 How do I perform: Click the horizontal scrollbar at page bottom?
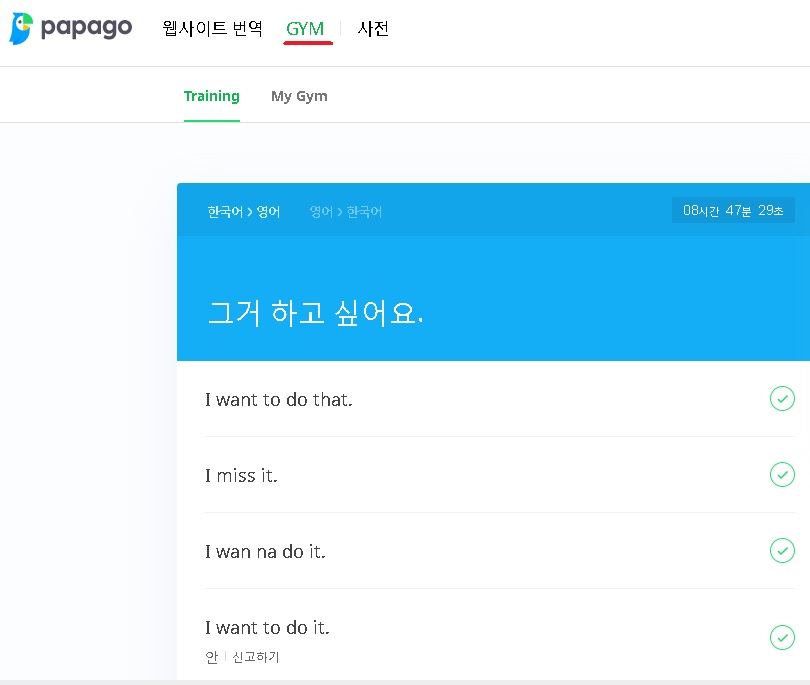(405, 681)
